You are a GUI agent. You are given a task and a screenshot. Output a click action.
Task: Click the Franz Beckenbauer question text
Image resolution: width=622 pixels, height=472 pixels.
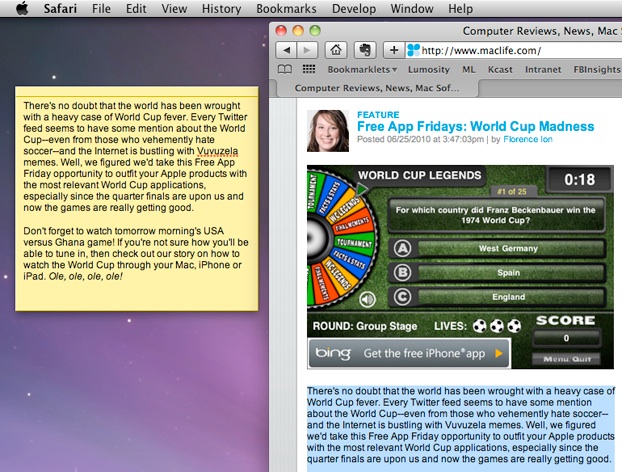pyautogui.click(x=495, y=215)
